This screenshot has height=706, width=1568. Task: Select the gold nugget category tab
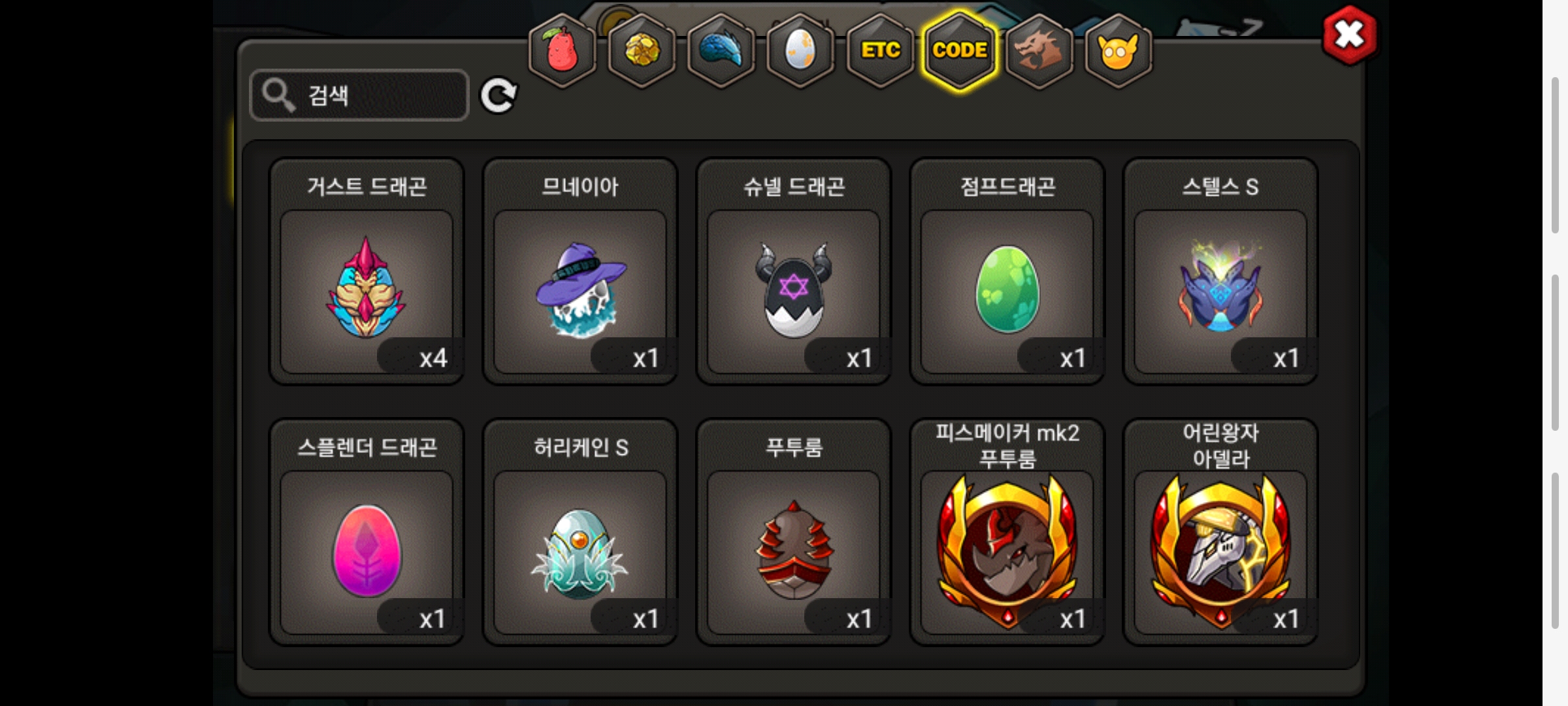642,51
